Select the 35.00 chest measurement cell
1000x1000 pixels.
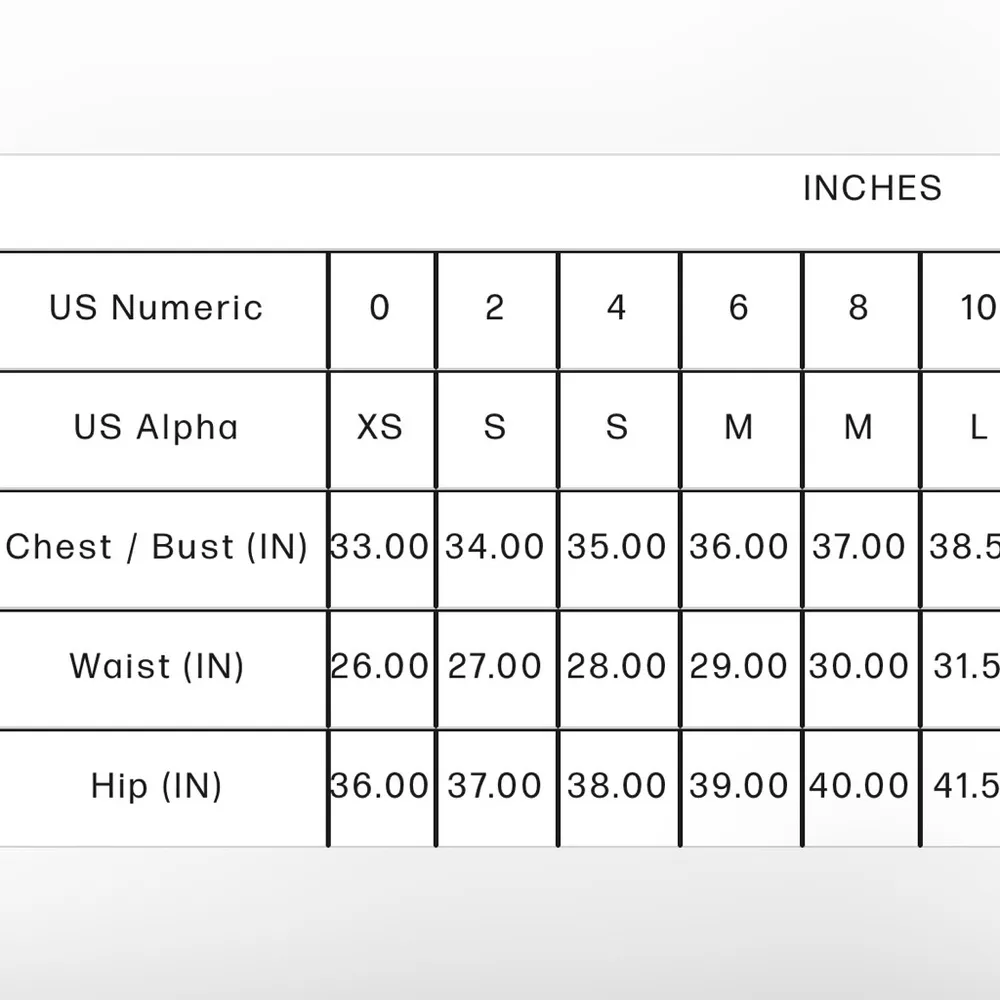(x=617, y=547)
